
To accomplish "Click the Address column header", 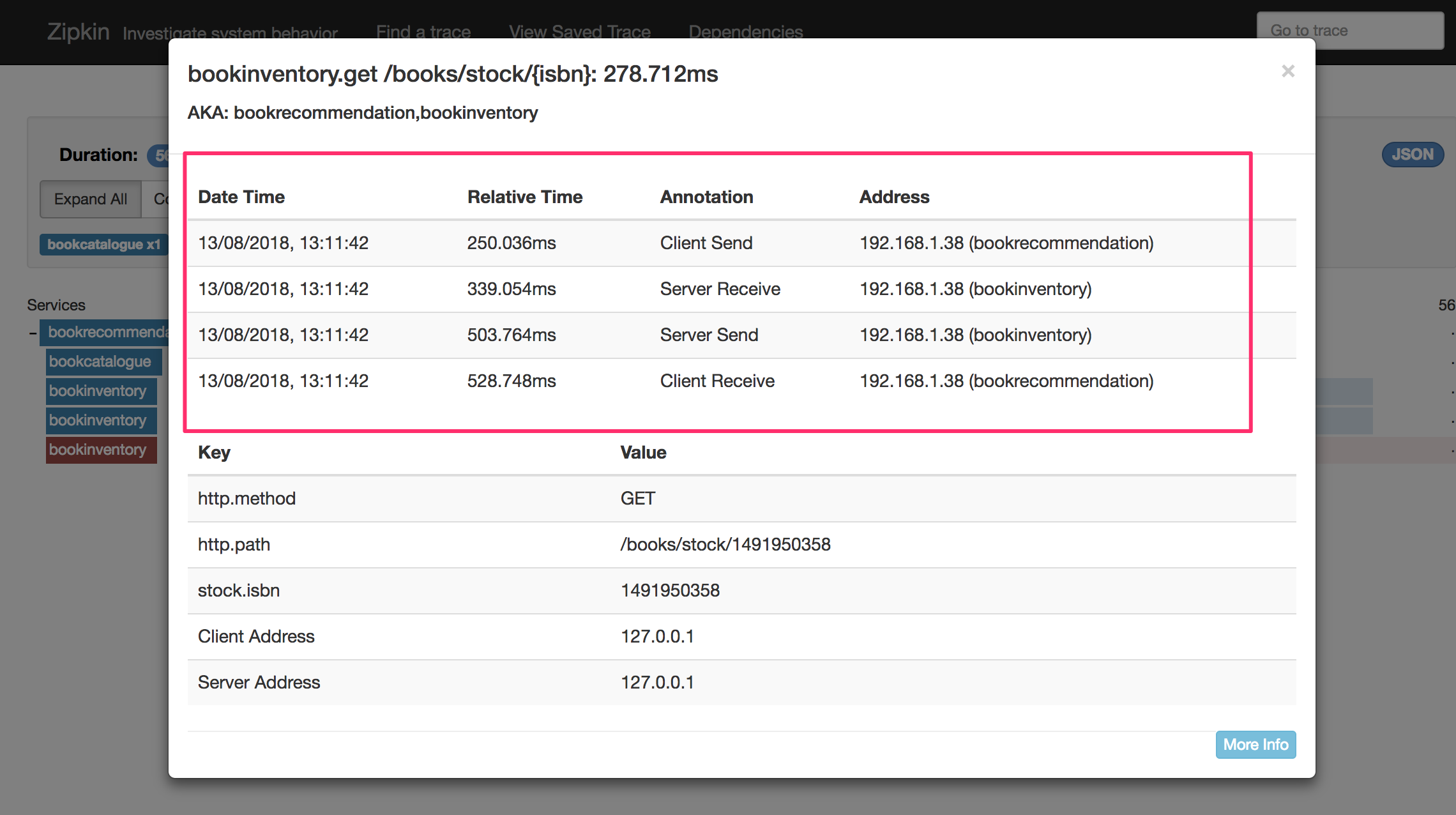I will (894, 197).
